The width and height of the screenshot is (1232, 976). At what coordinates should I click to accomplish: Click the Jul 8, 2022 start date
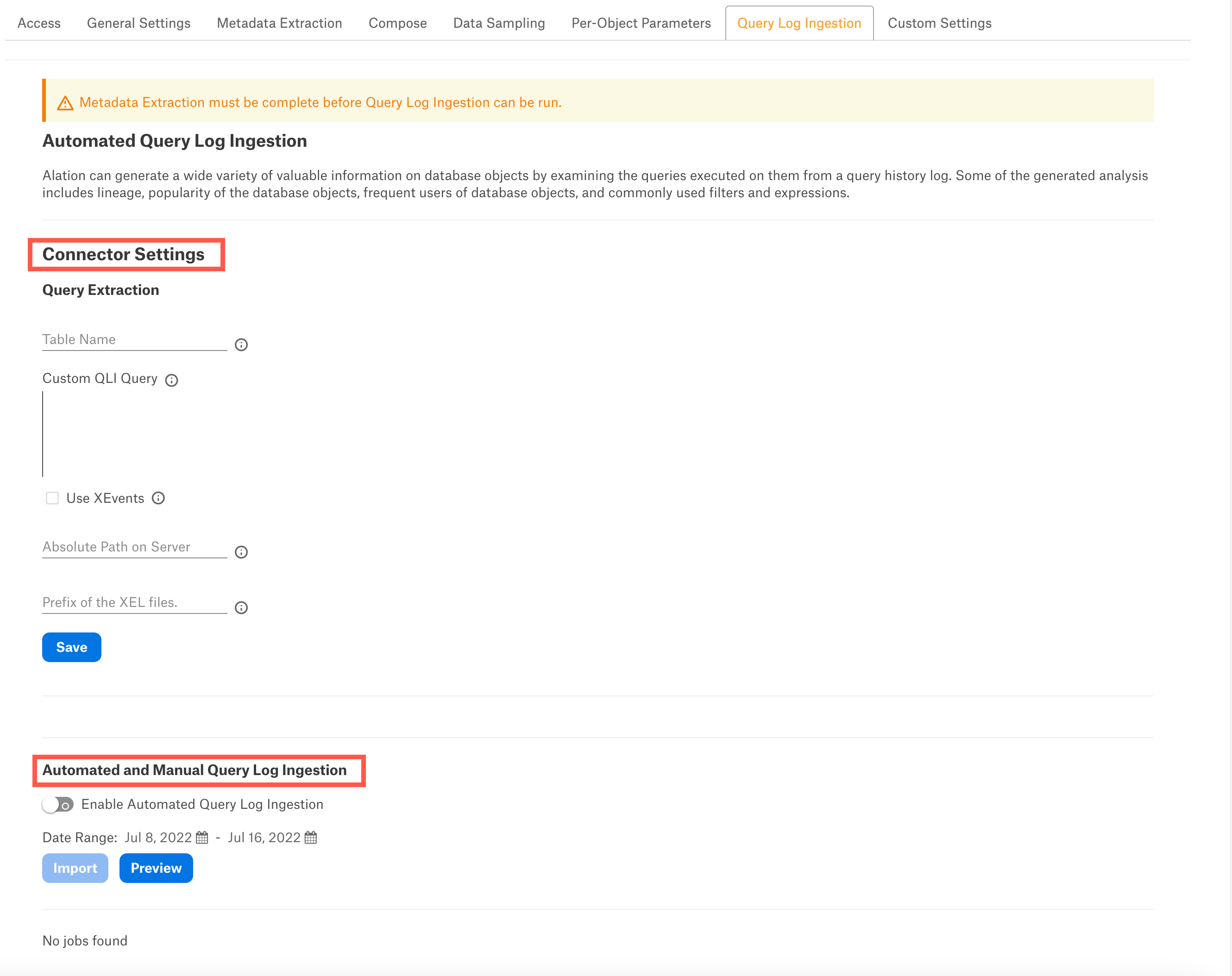[x=158, y=838]
